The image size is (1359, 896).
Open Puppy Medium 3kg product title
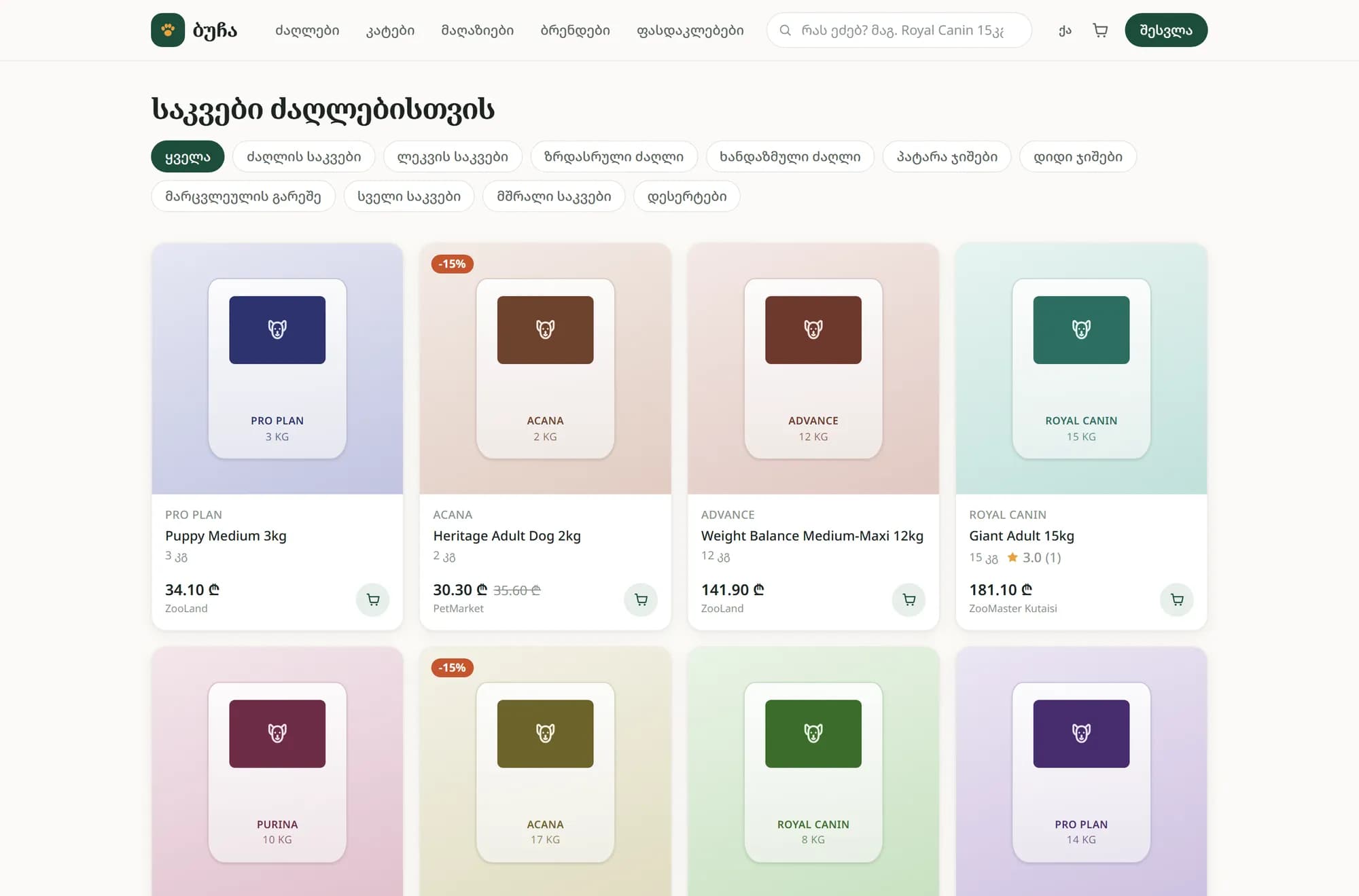pyautogui.click(x=226, y=536)
